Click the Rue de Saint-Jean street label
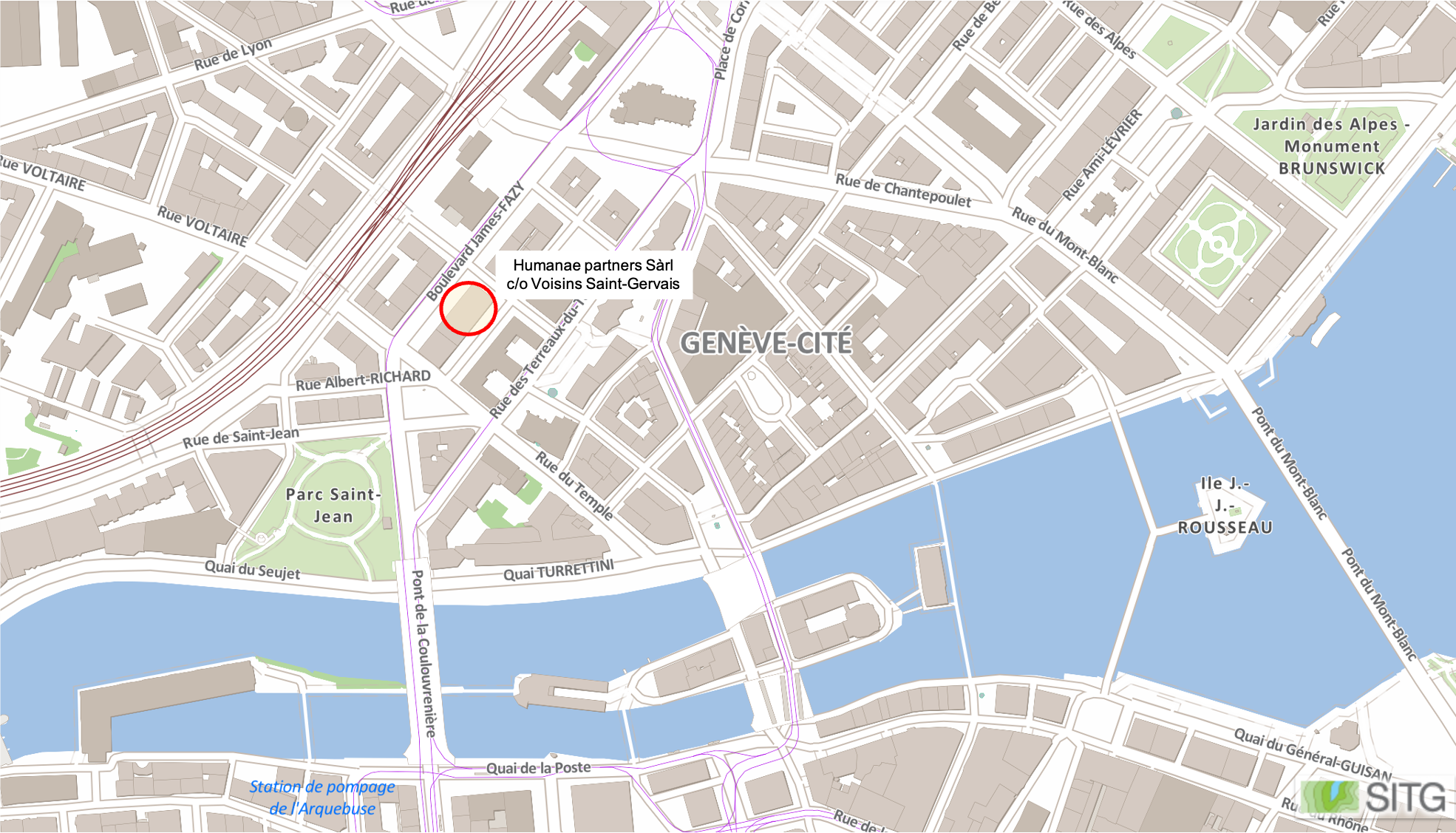Viewport: 1456px width, 833px height. tap(241, 437)
